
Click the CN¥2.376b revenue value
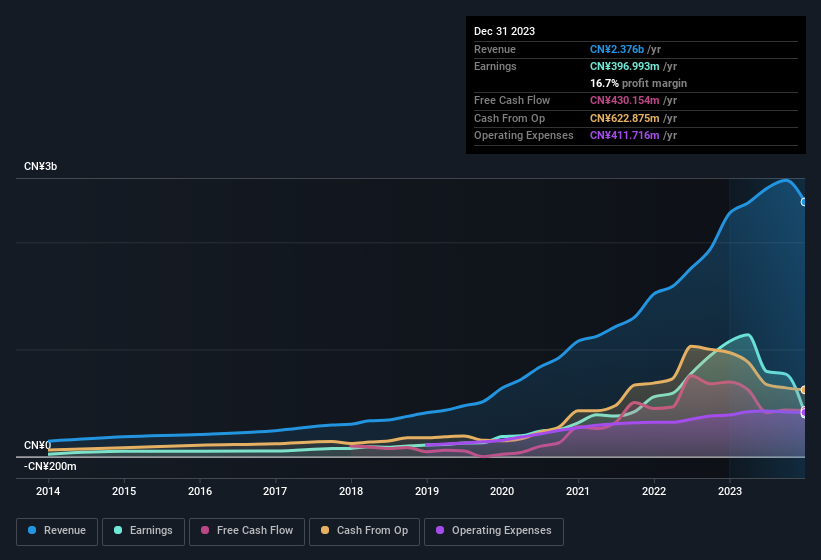click(617, 49)
